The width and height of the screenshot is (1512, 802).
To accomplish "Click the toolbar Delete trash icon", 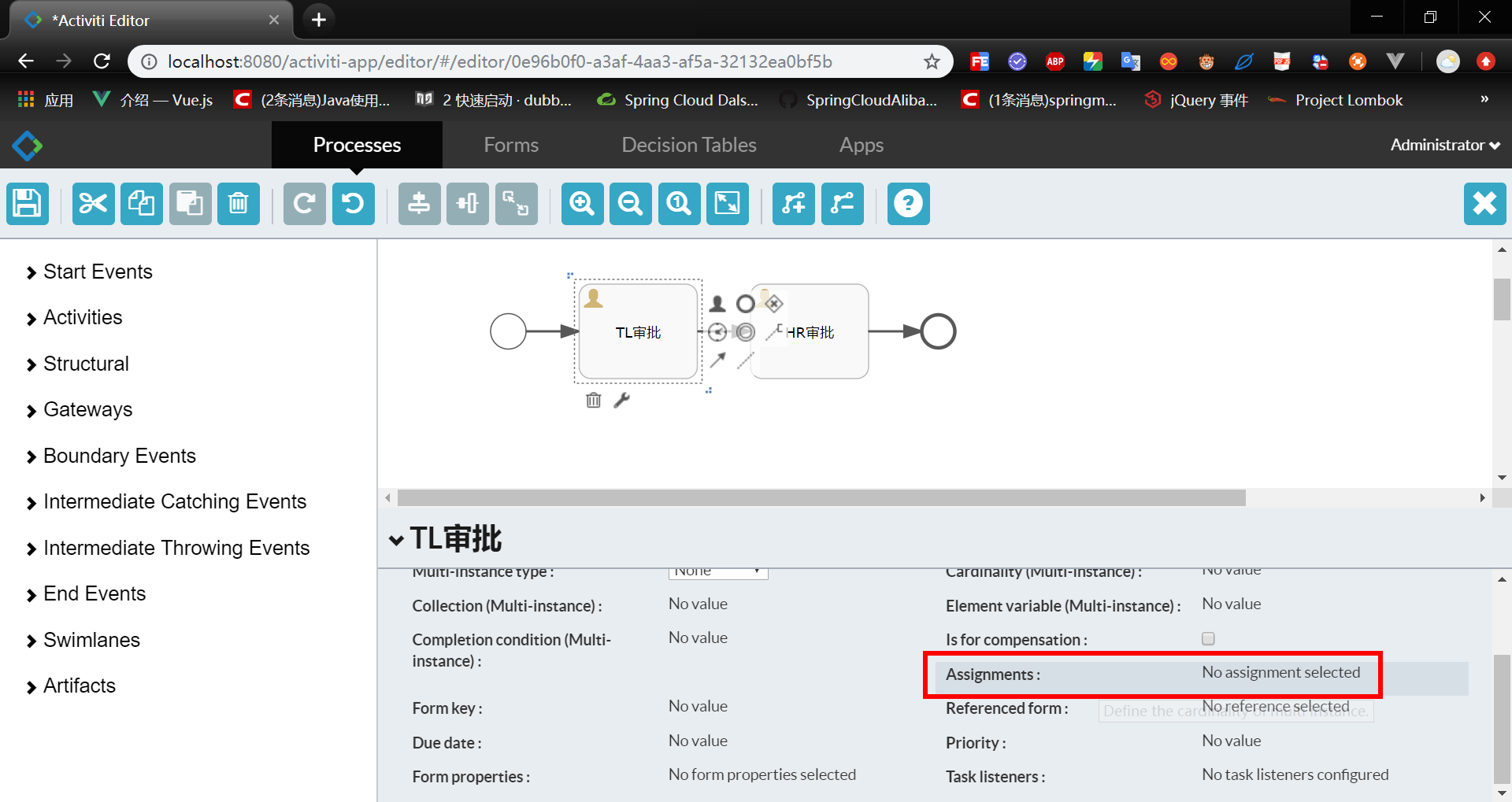I will coord(239,204).
